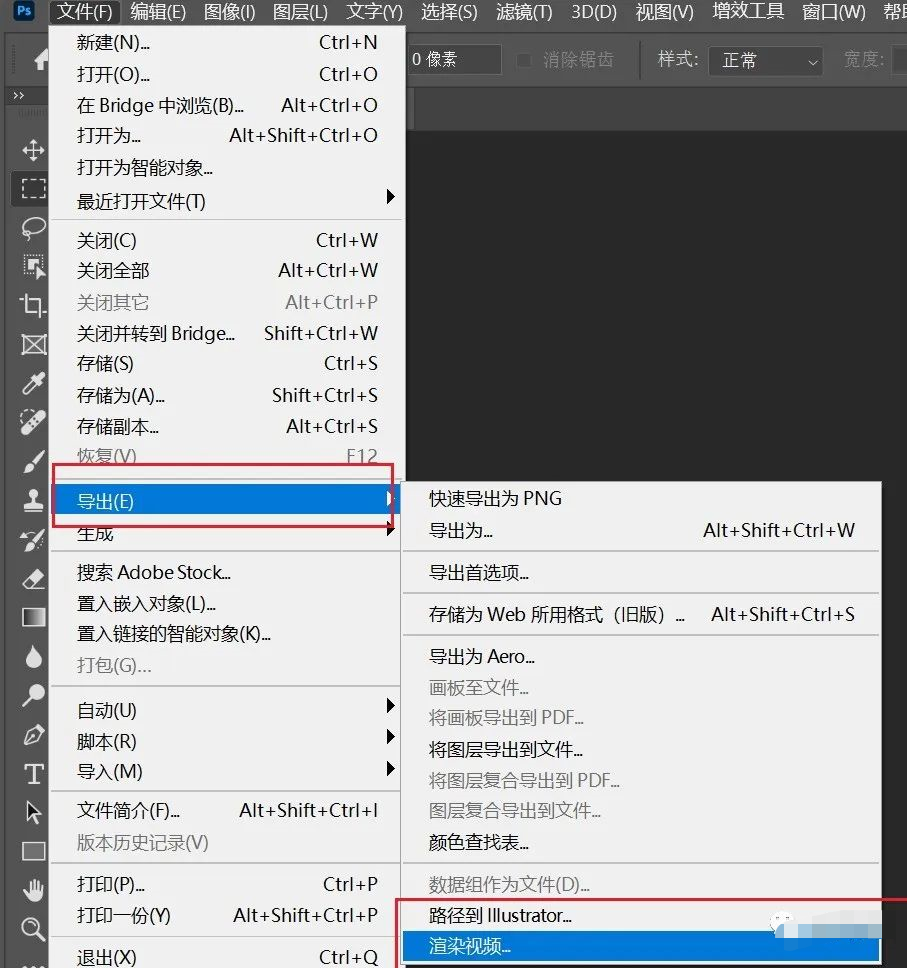Choose 导出首选项... in submenu
Viewport: 907px width, 968px height.
click(x=641, y=573)
